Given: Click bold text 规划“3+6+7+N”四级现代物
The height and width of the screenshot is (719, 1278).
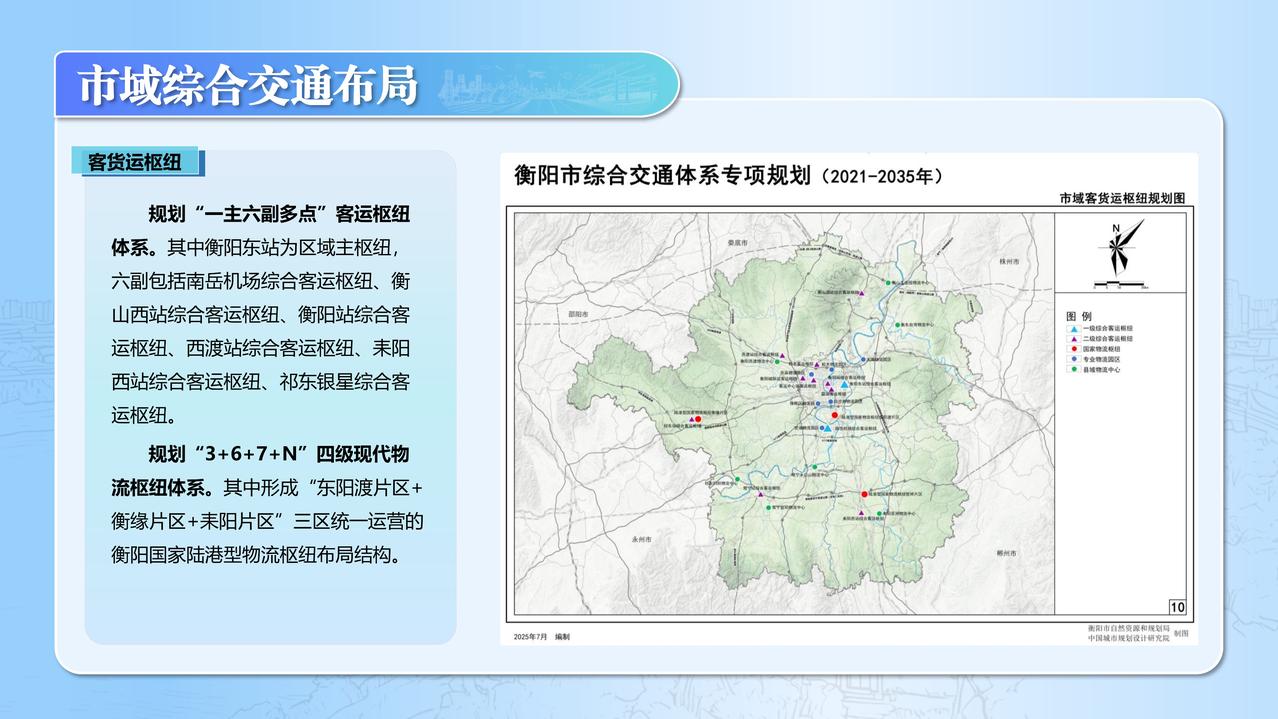Looking at the screenshot, I should click(x=279, y=454).
